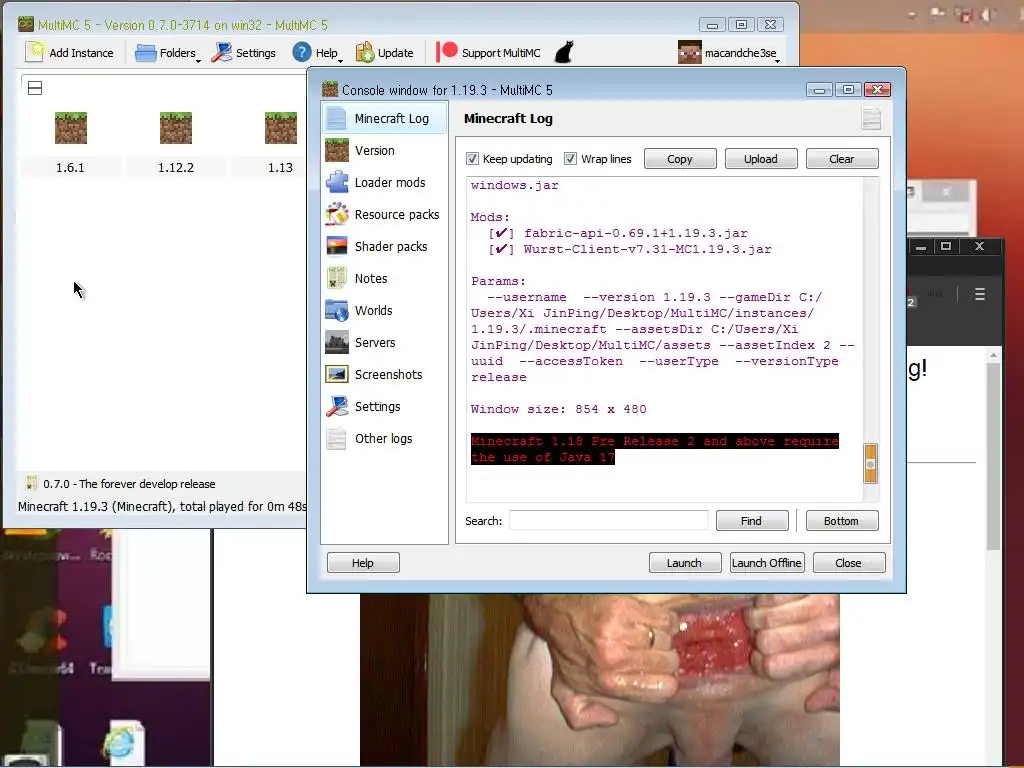Select Minecraft Log page in sidebar
This screenshot has height=768, width=1024.
(x=384, y=118)
